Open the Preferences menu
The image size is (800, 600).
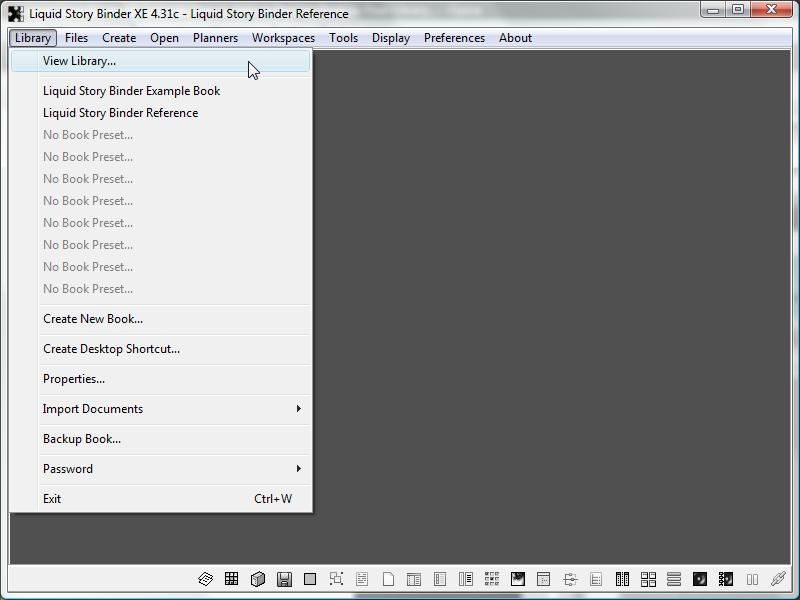tap(454, 38)
